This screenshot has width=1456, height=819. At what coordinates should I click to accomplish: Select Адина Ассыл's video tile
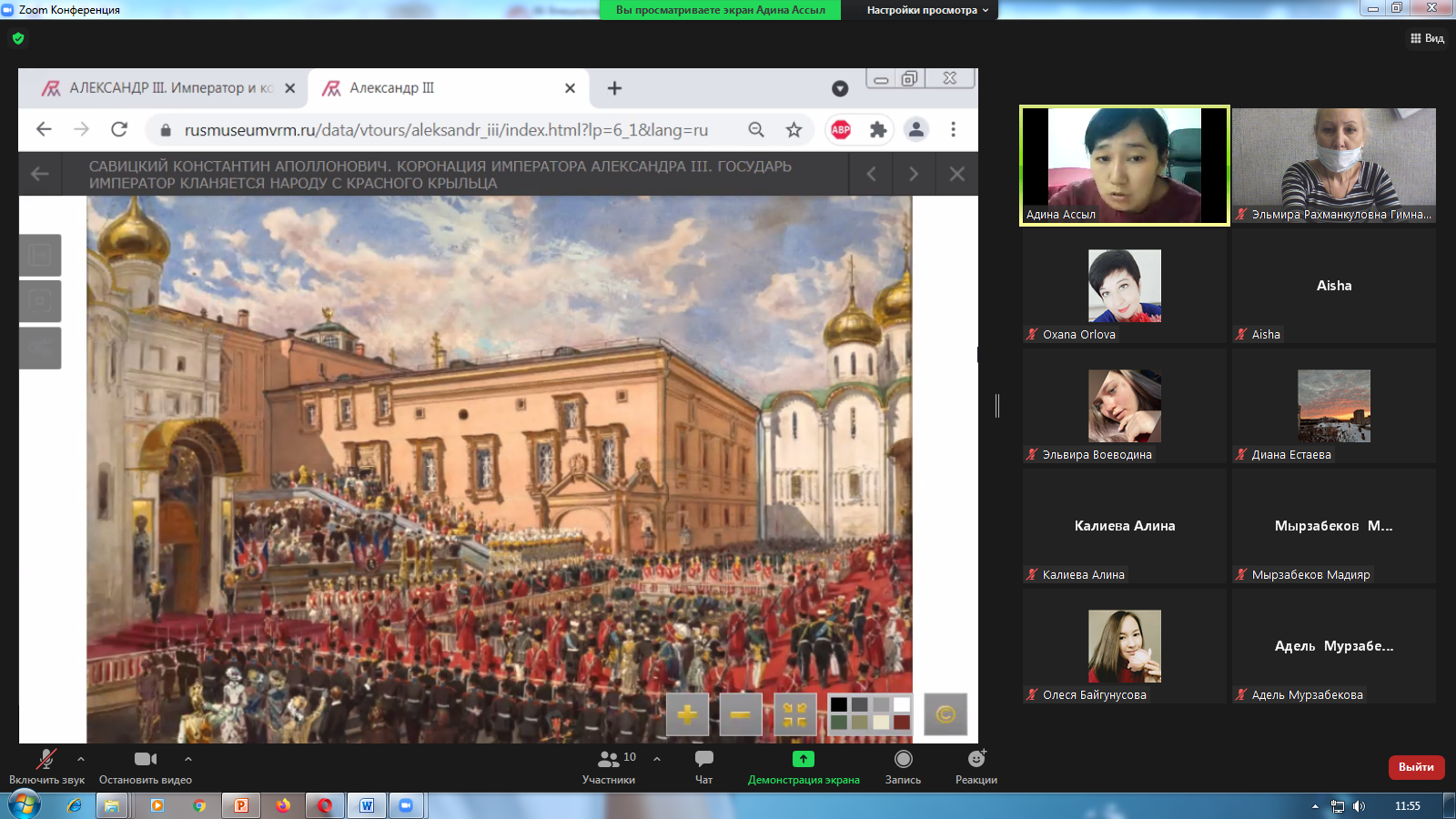click(1125, 165)
